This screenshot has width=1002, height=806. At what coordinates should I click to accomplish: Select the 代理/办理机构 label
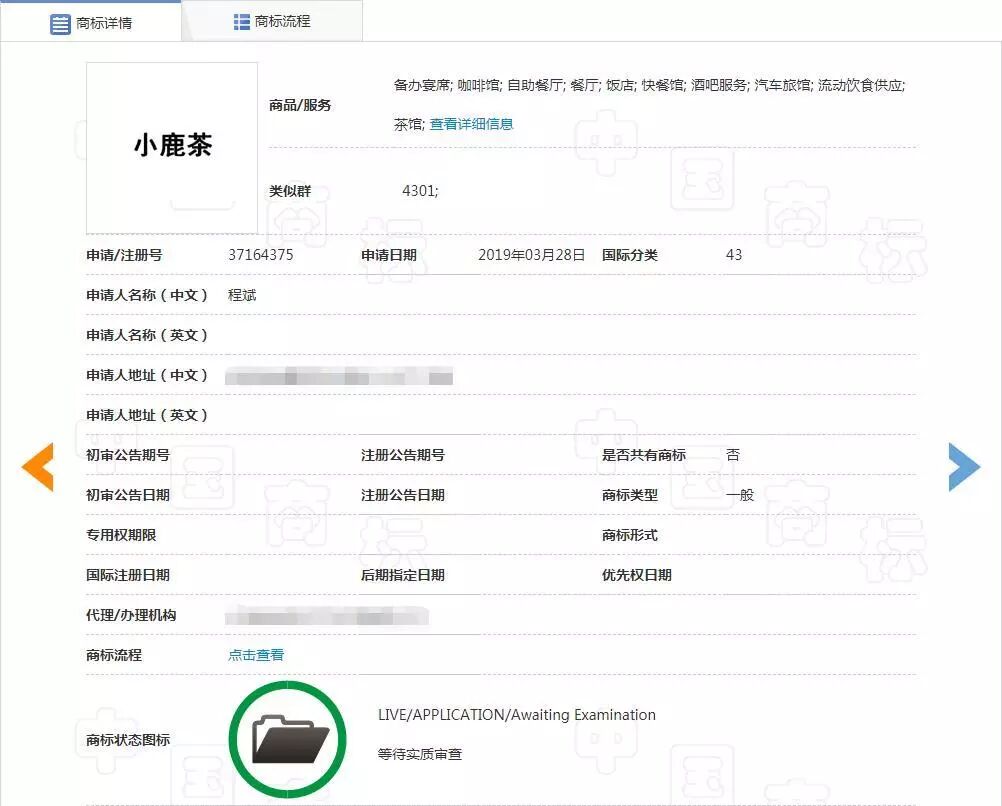(x=131, y=615)
